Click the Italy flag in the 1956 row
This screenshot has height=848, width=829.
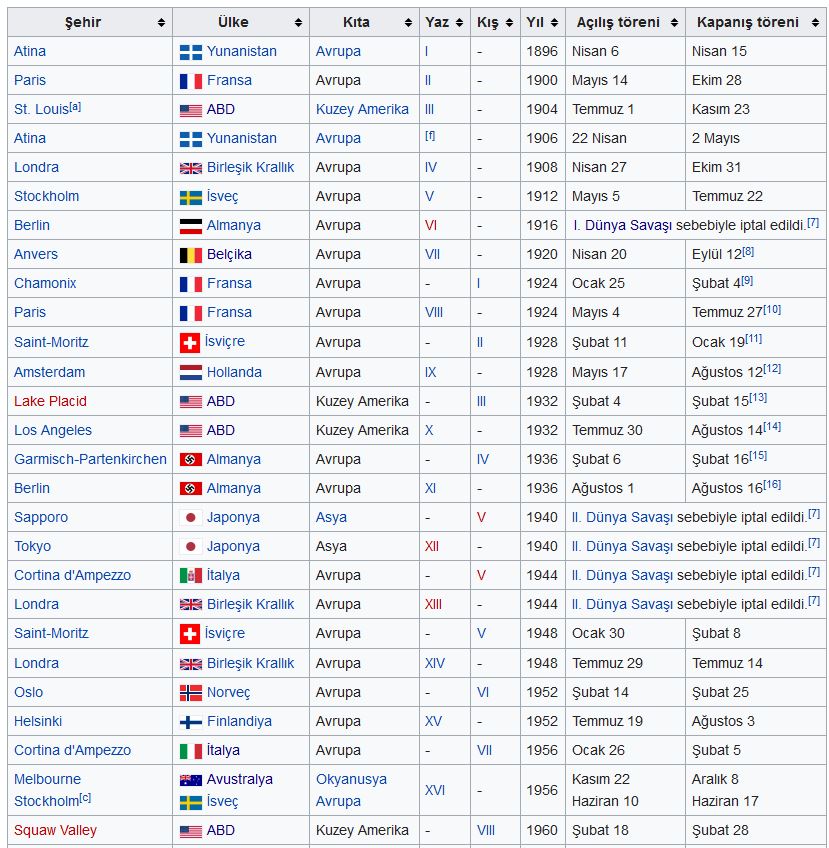pyautogui.click(x=190, y=750)
